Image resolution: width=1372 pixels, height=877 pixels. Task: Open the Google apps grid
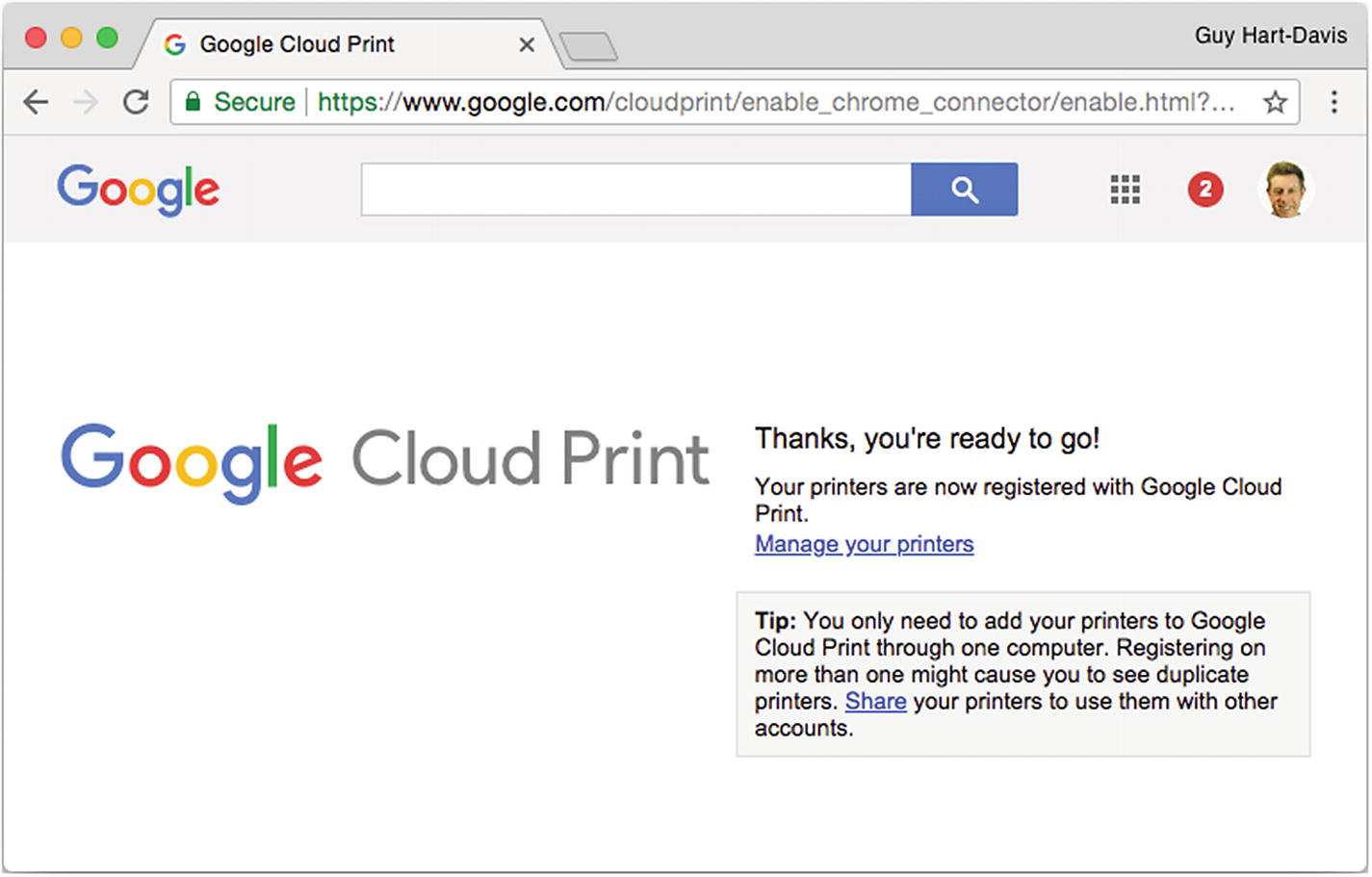pos(1125,190)
